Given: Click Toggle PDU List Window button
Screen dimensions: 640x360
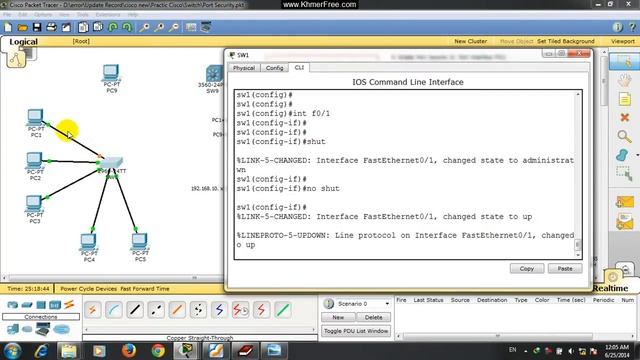Looking at the screenshot, I should [x=356, y=331].
